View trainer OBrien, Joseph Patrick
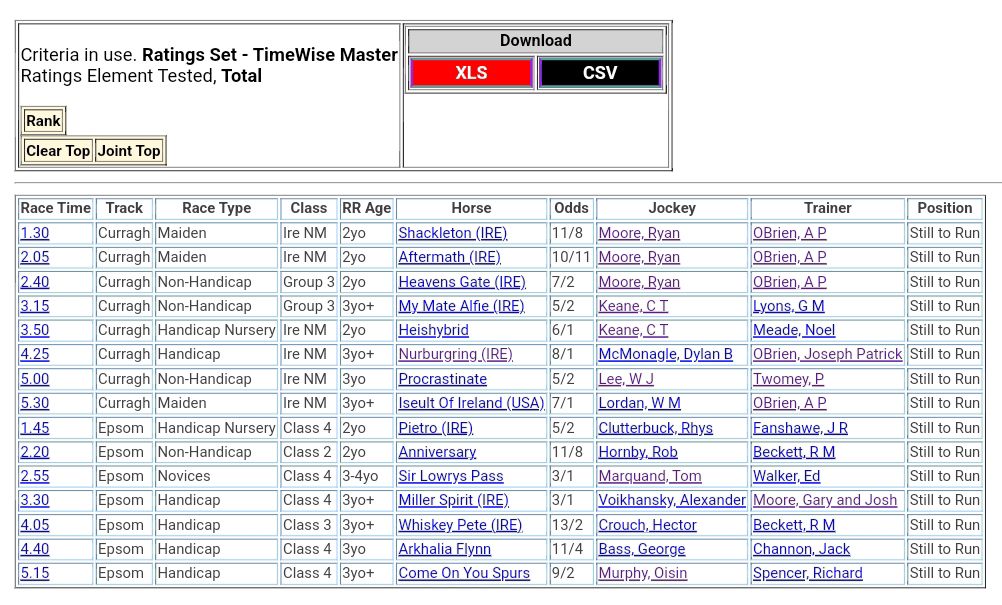The height and width of the screenshot is (605, 1002). [827, 354]
